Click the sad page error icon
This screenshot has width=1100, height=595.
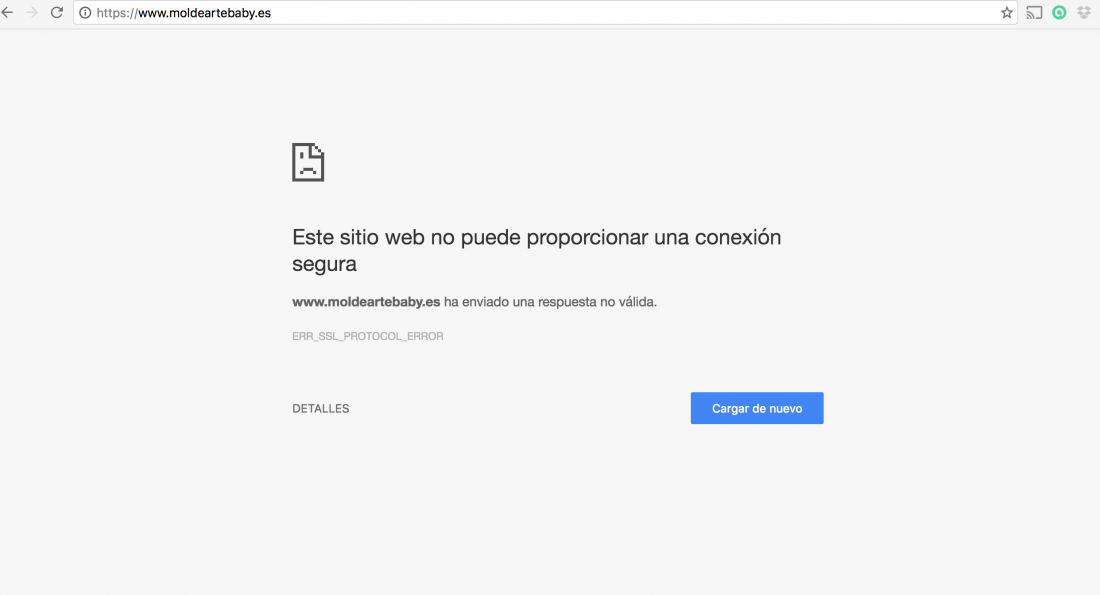point(308,162)
